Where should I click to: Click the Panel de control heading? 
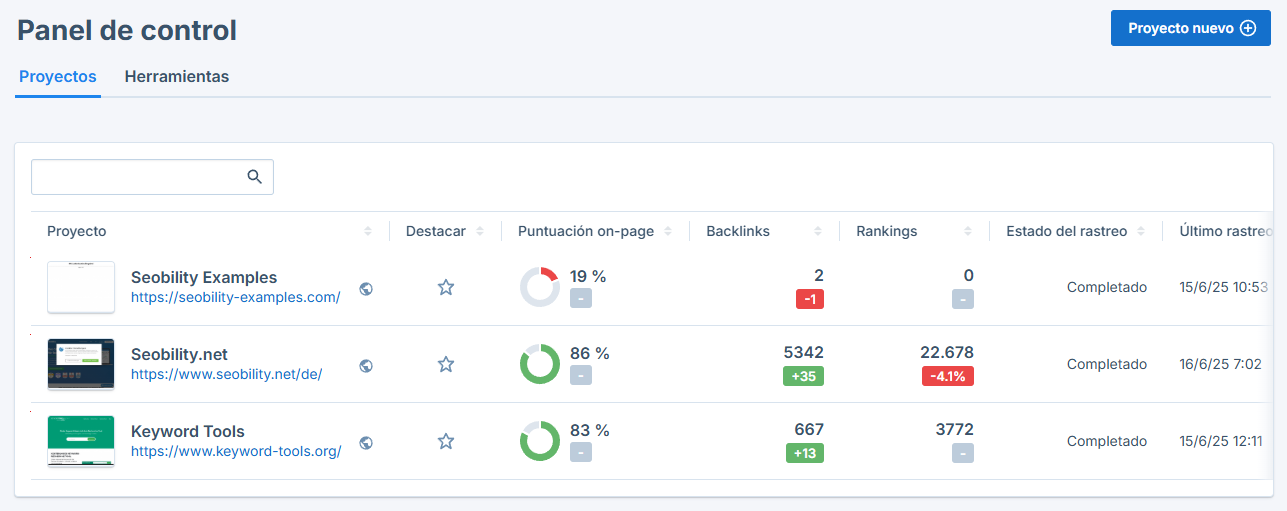127,30
